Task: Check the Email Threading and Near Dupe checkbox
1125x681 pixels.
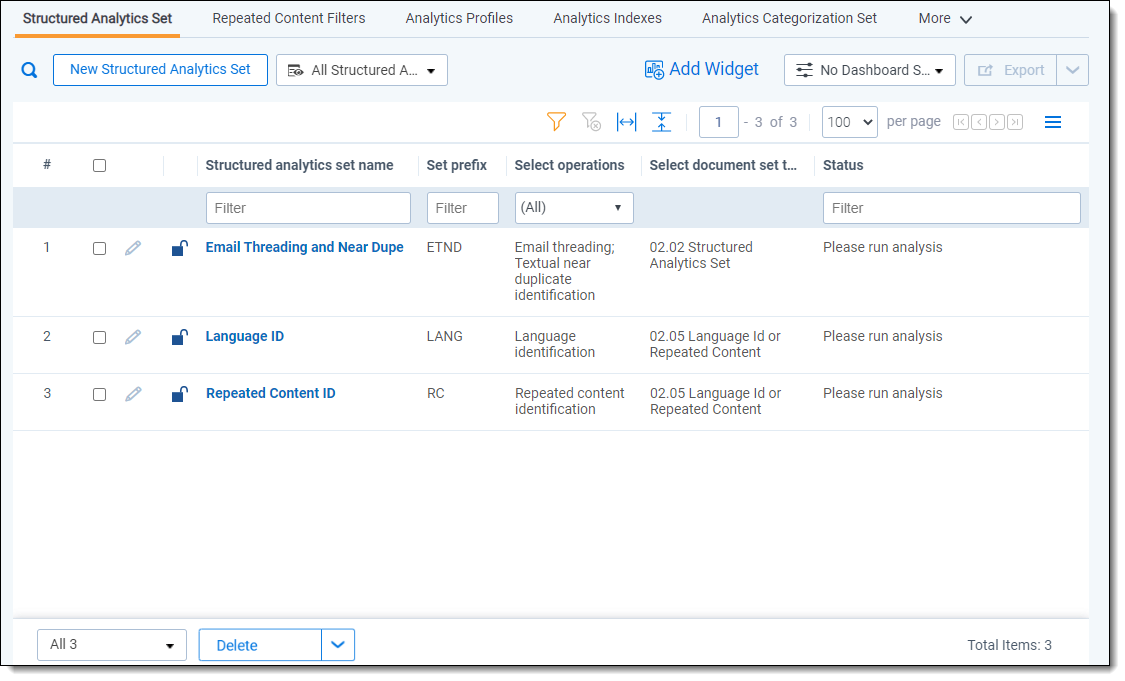Action: pyautogui.click(x=99, y=249)
